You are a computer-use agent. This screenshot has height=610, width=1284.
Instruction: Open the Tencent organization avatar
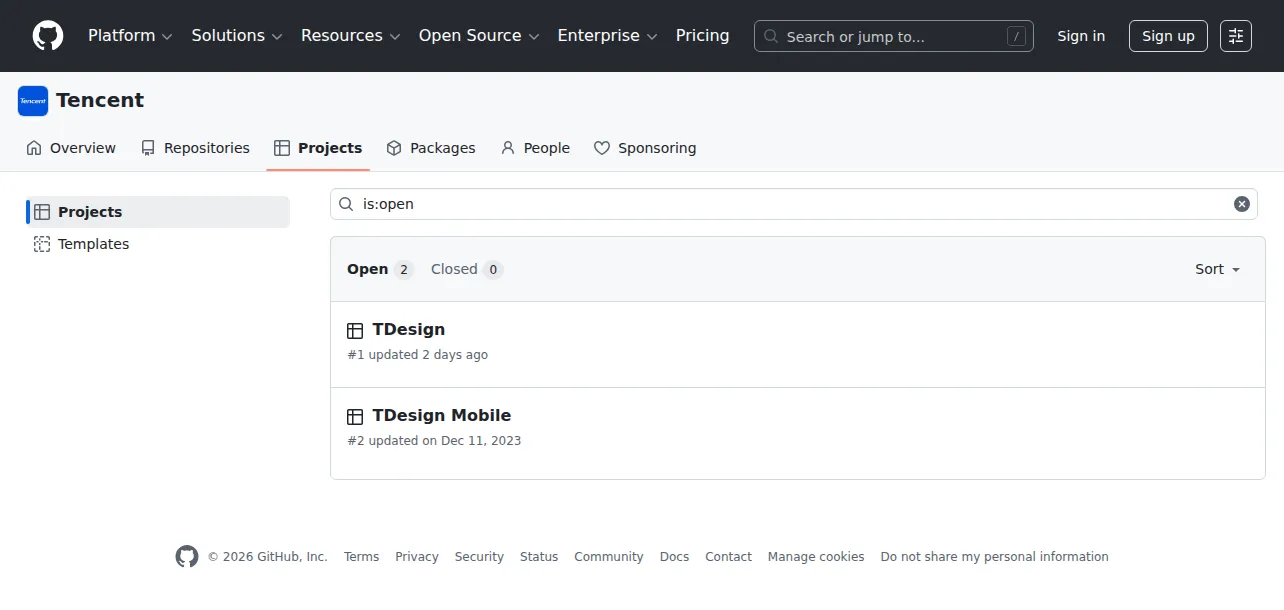click(x=33, y=101)
